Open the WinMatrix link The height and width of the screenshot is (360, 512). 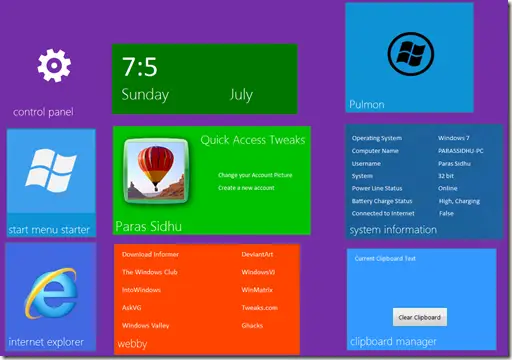point(257,290)
